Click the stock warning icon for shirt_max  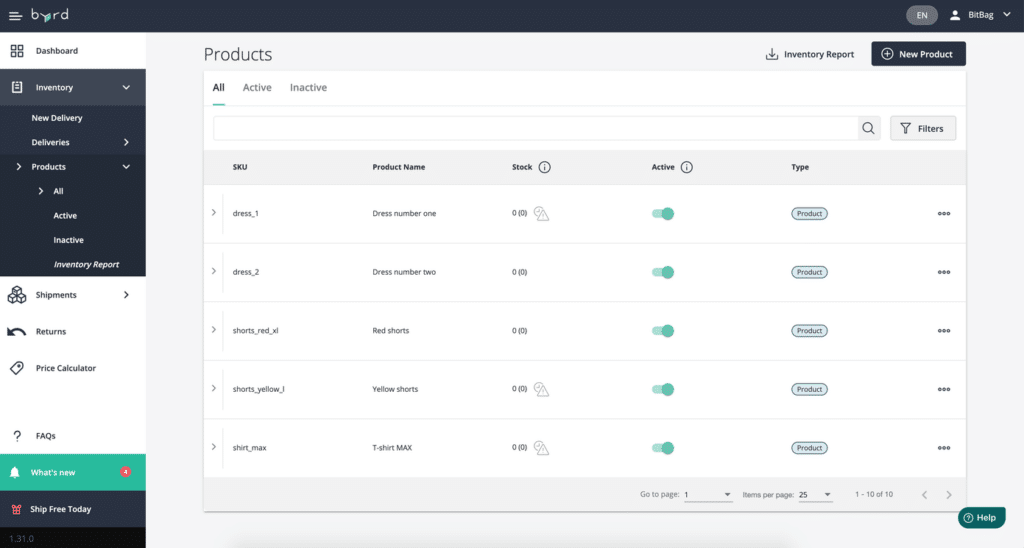[x=541, y=448]
